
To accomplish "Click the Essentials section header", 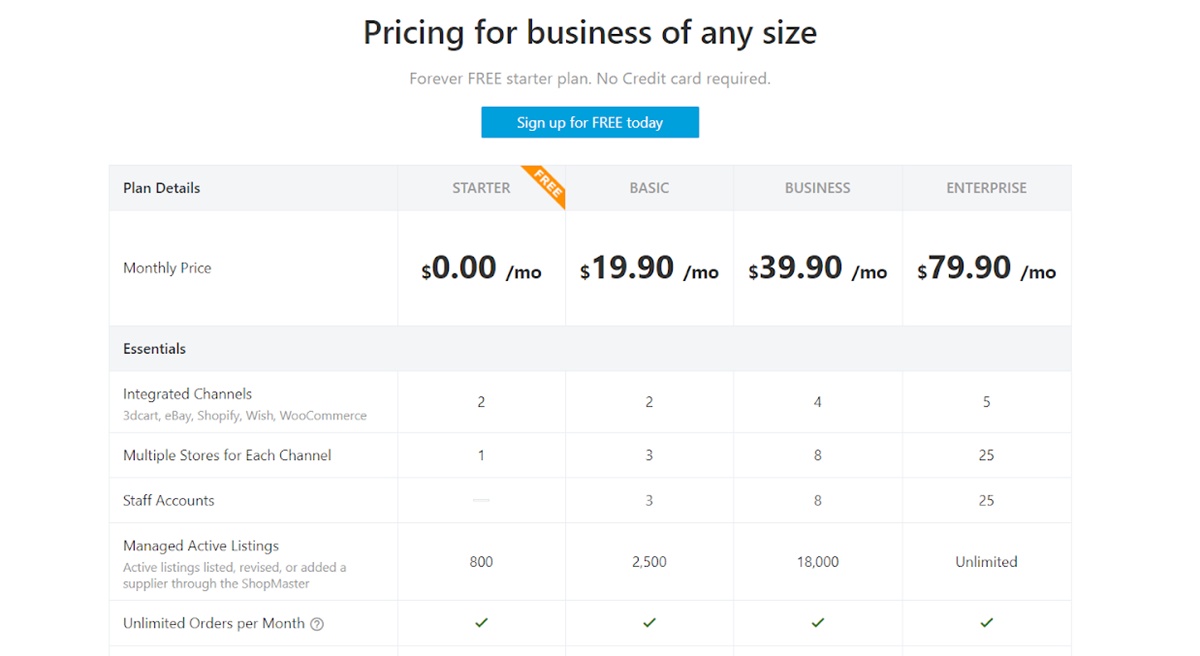I will pyautogui.click(x=155, y=349).
